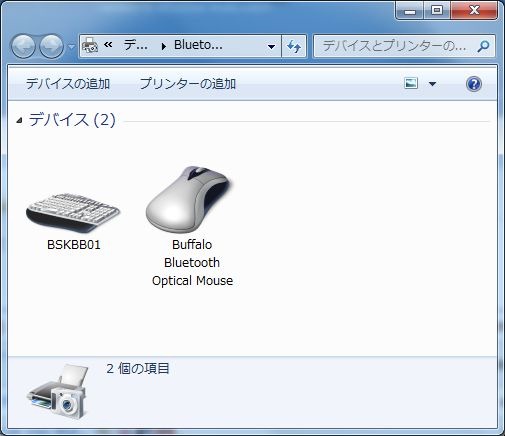Click the back navigation arrow button
This screenshot has width=505, height=436.
click(23, 46)
